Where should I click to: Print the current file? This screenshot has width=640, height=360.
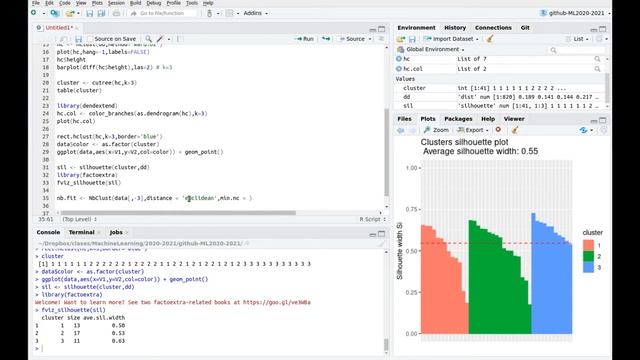116,13
